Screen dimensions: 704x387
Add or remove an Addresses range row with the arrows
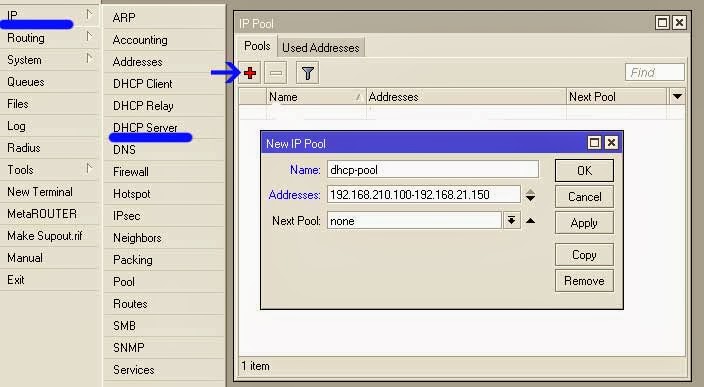(x=530, y=195)
